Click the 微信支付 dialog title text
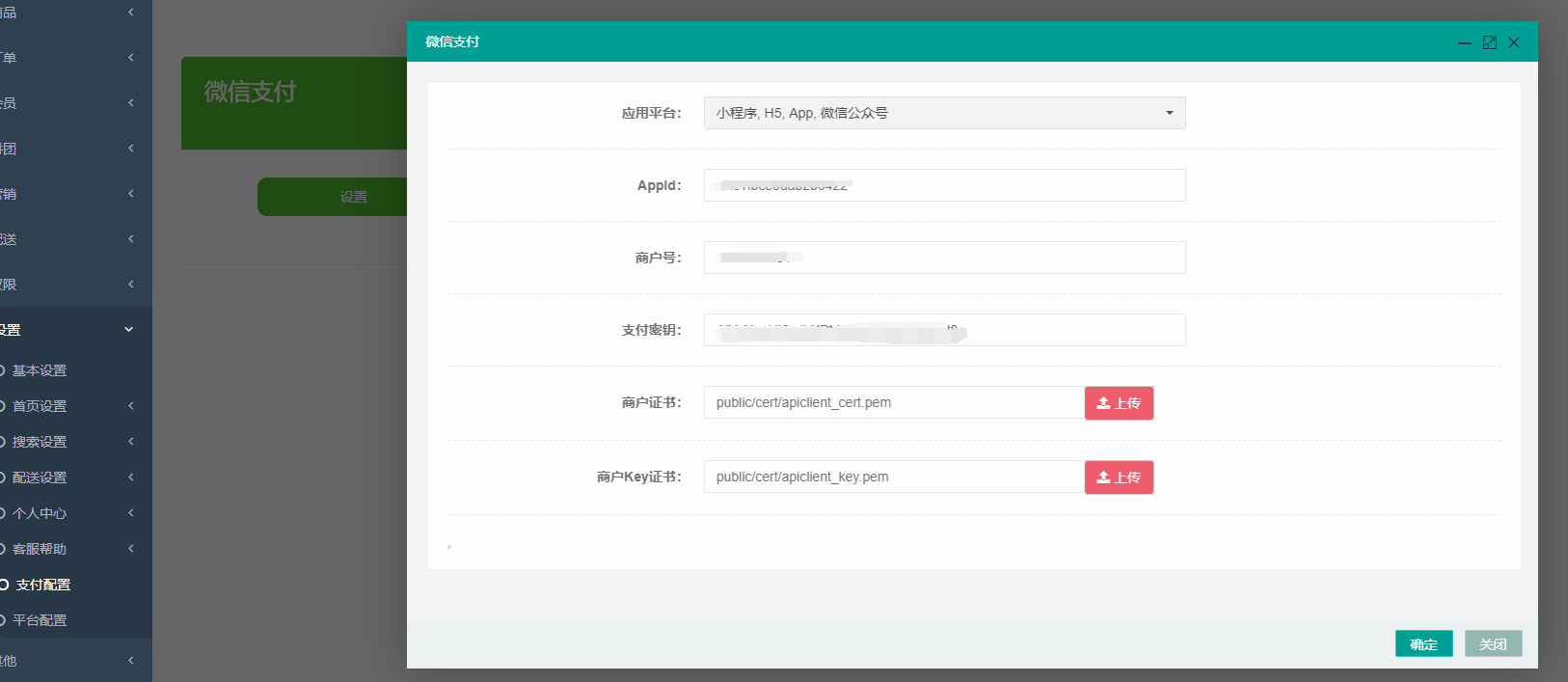1568x682 pixels. (452, 41)
